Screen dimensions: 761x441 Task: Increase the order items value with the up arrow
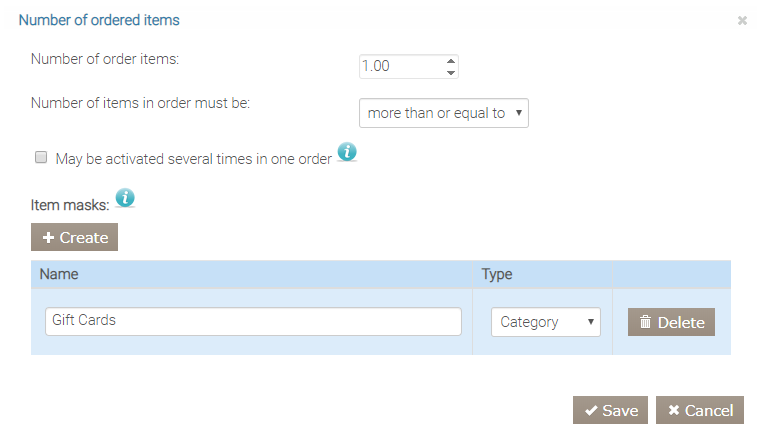(x=451, y=60)
